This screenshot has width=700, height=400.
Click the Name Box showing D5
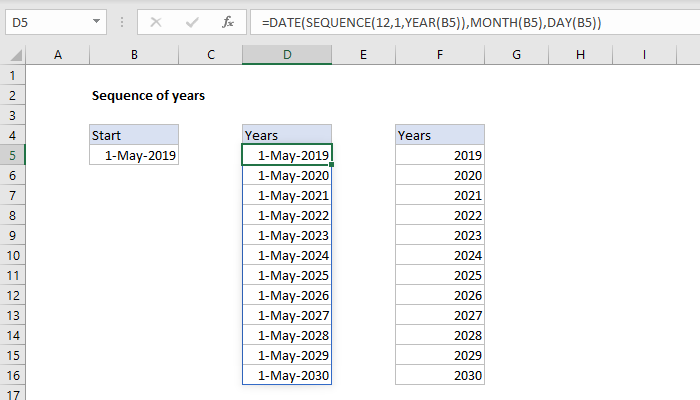click(x=50, y=21)
